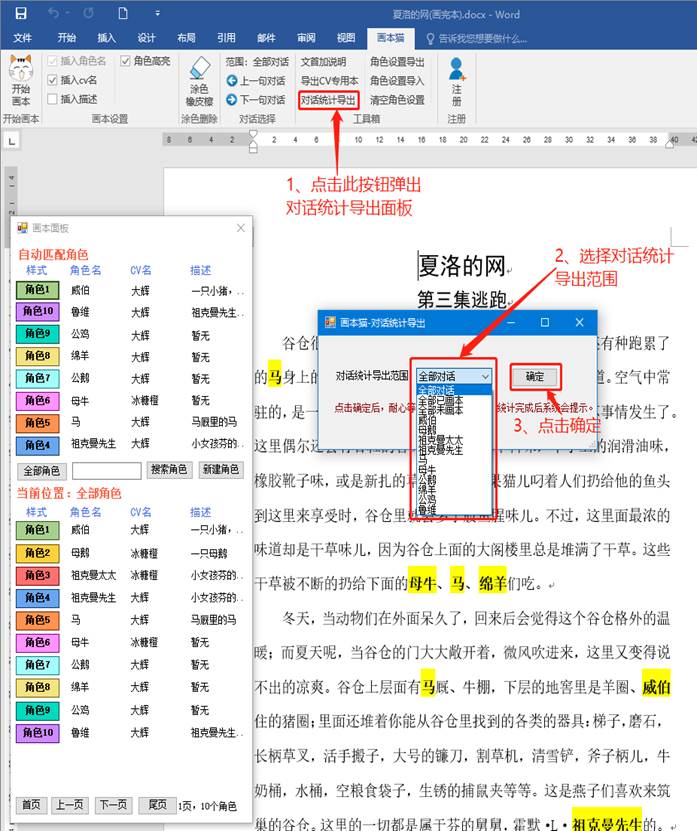Click the 下一页 paging button
This screenshot has height=831, width=697.
pyautogui.click(x=113, y=805)
